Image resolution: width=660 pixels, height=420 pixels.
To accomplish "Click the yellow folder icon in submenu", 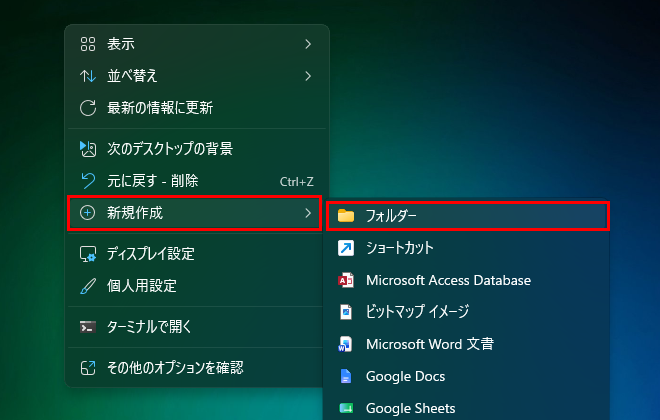I will click(346, 216).
